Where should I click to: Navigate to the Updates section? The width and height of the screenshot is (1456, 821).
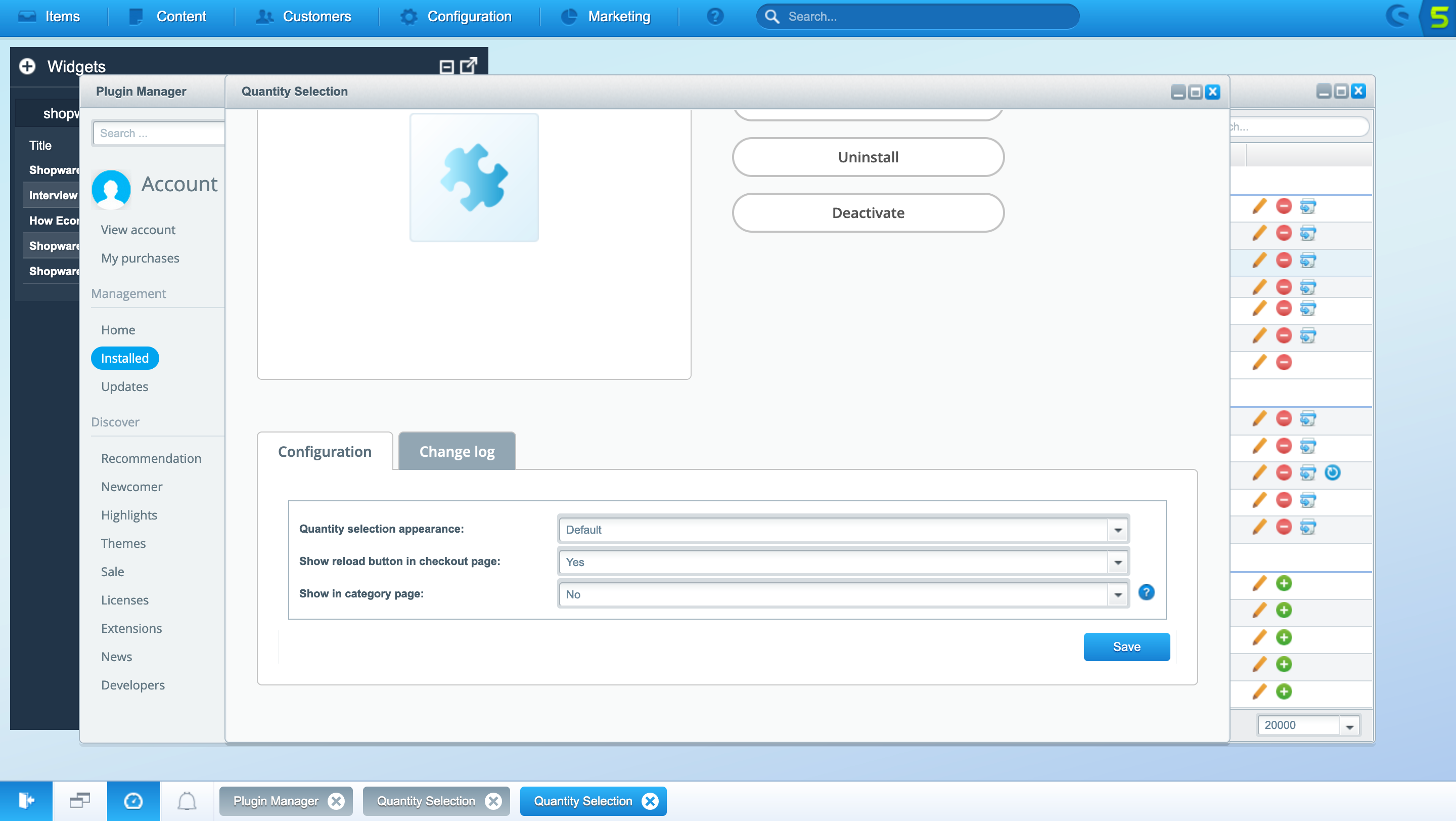click(x=124, y=386)
